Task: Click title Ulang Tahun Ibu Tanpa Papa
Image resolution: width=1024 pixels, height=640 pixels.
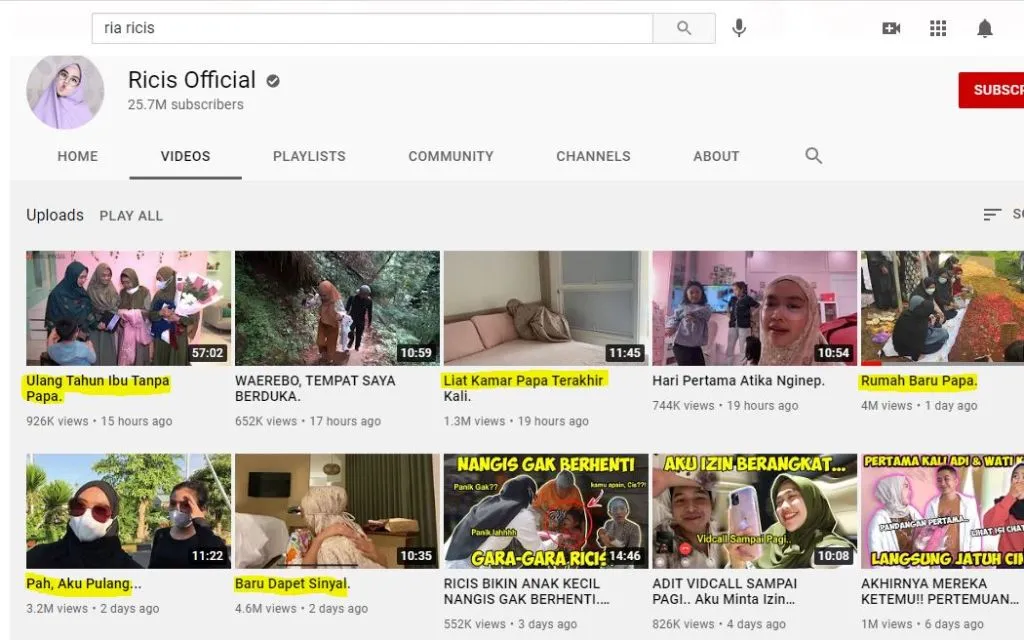Action: (98, 388)
